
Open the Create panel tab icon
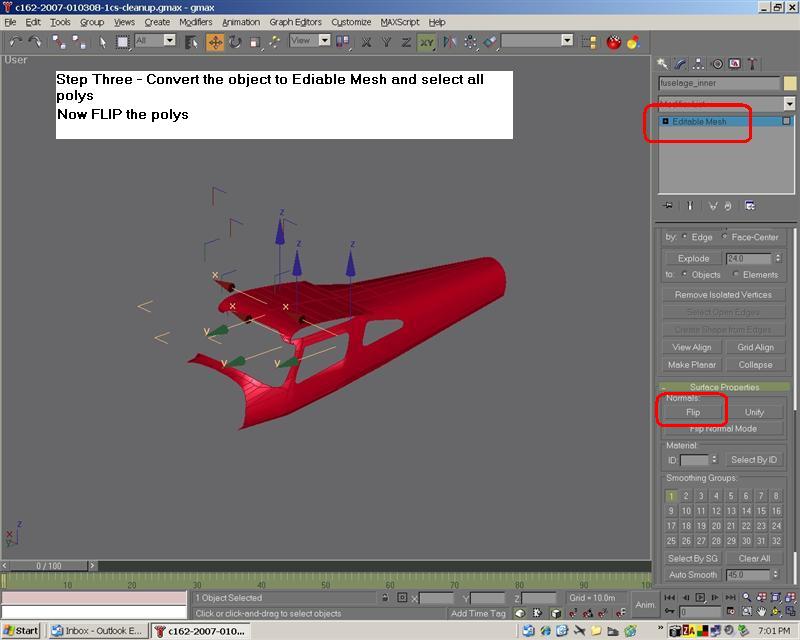(662, 64)
